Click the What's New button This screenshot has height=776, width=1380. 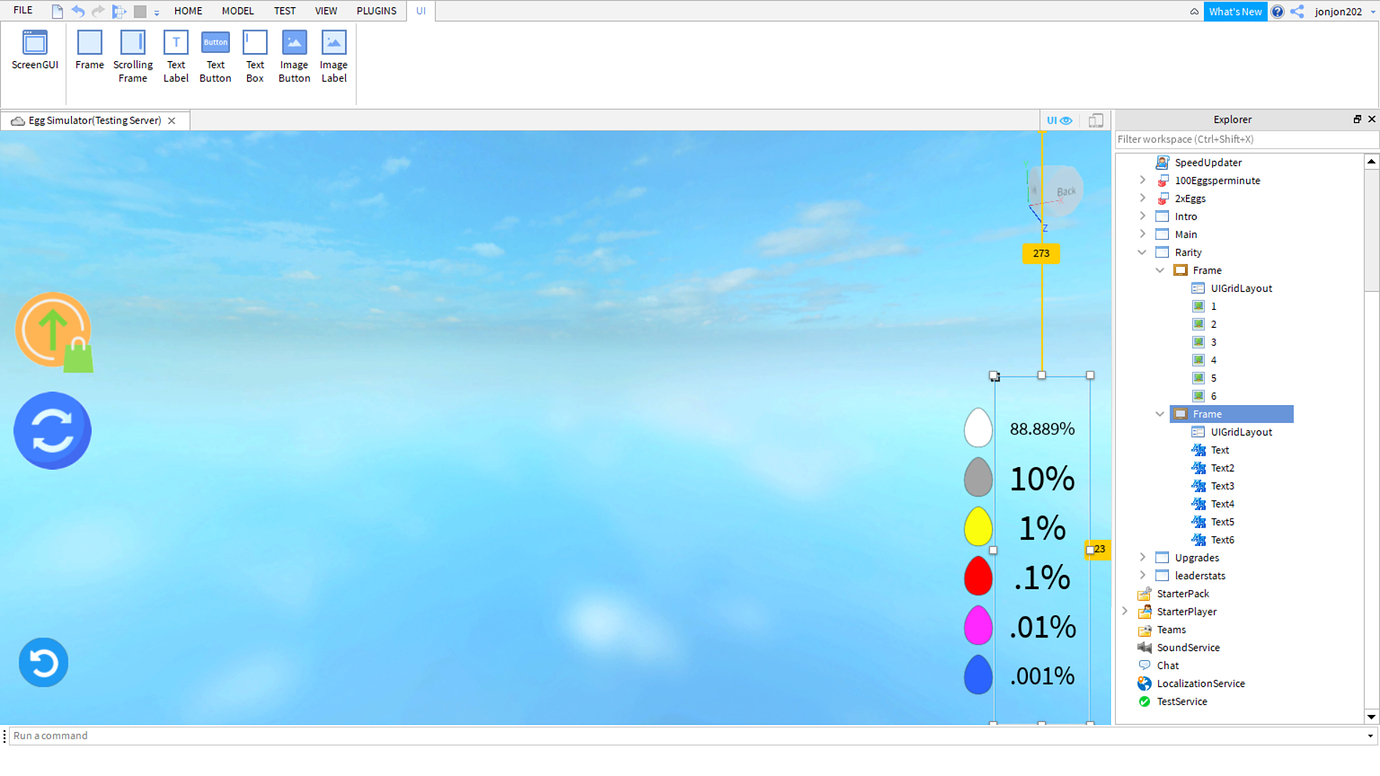[1235, 11]
